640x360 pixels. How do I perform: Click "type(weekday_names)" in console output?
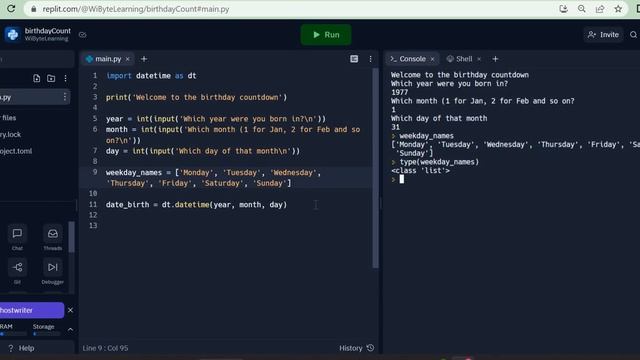coord(439,162)
